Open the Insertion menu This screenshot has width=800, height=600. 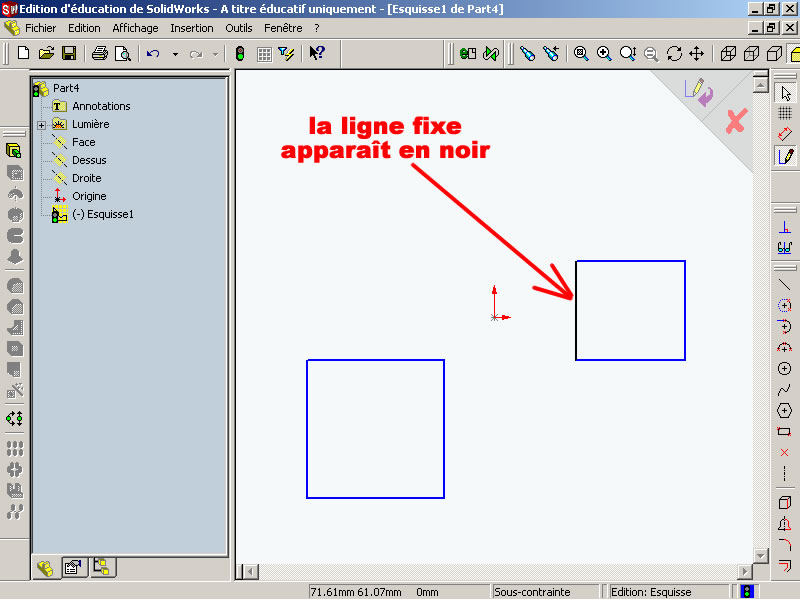pos(192,28)
